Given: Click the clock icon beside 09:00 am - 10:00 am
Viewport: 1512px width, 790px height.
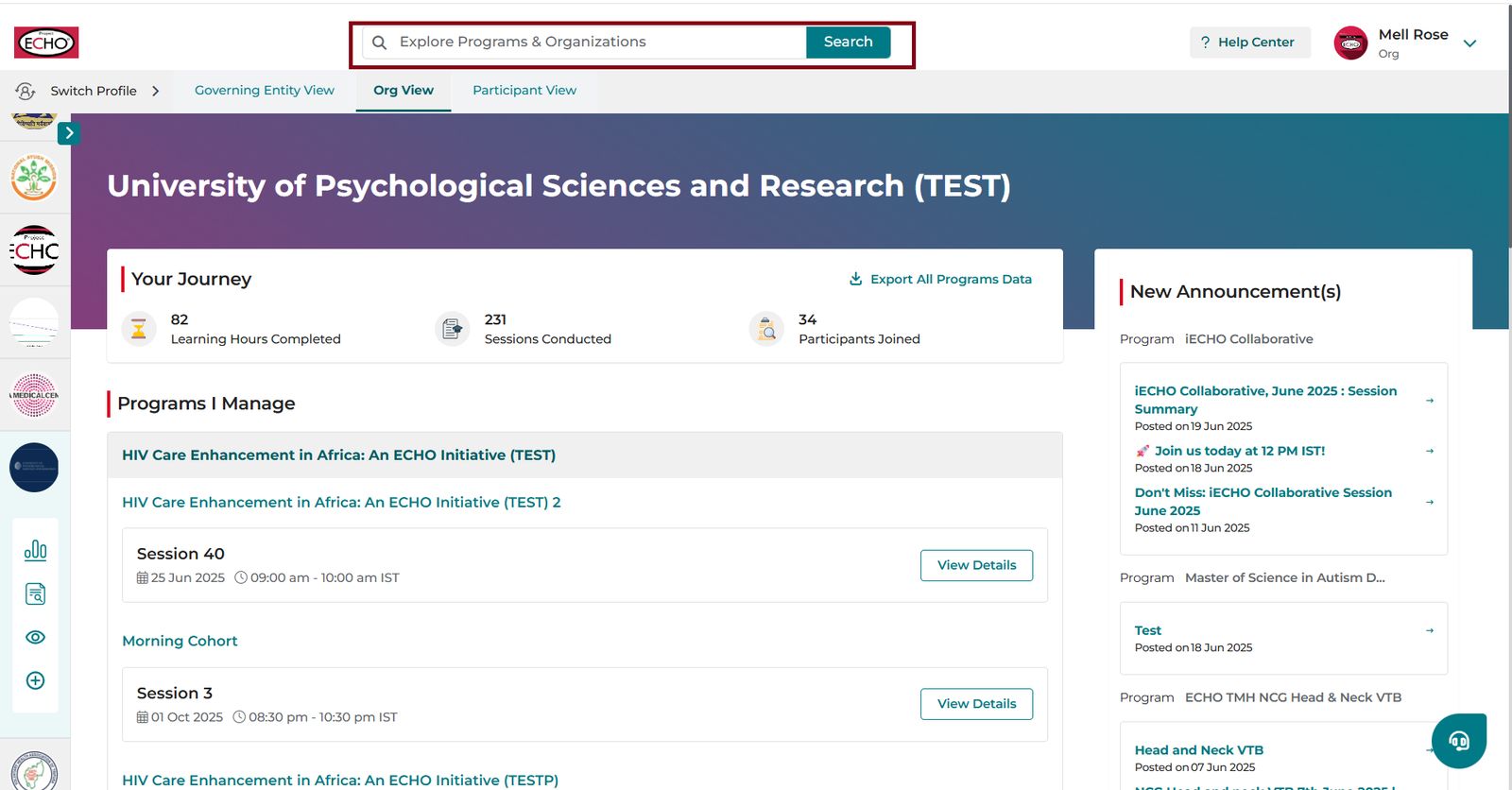Looking at the screenshot, I should (241, 577).
